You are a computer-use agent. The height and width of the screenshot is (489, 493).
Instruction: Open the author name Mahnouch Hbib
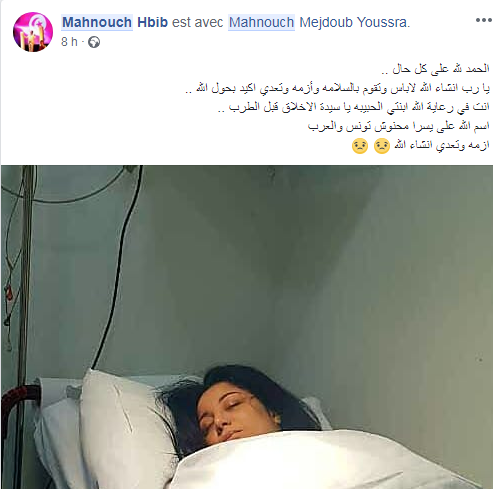[x=115, y=22]
